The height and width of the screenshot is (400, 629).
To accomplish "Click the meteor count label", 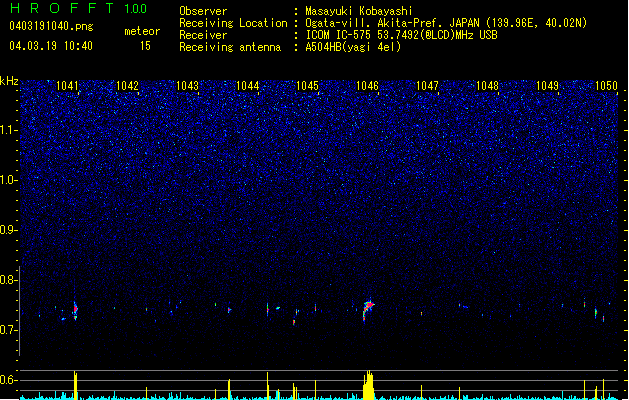I will (142, 31).
